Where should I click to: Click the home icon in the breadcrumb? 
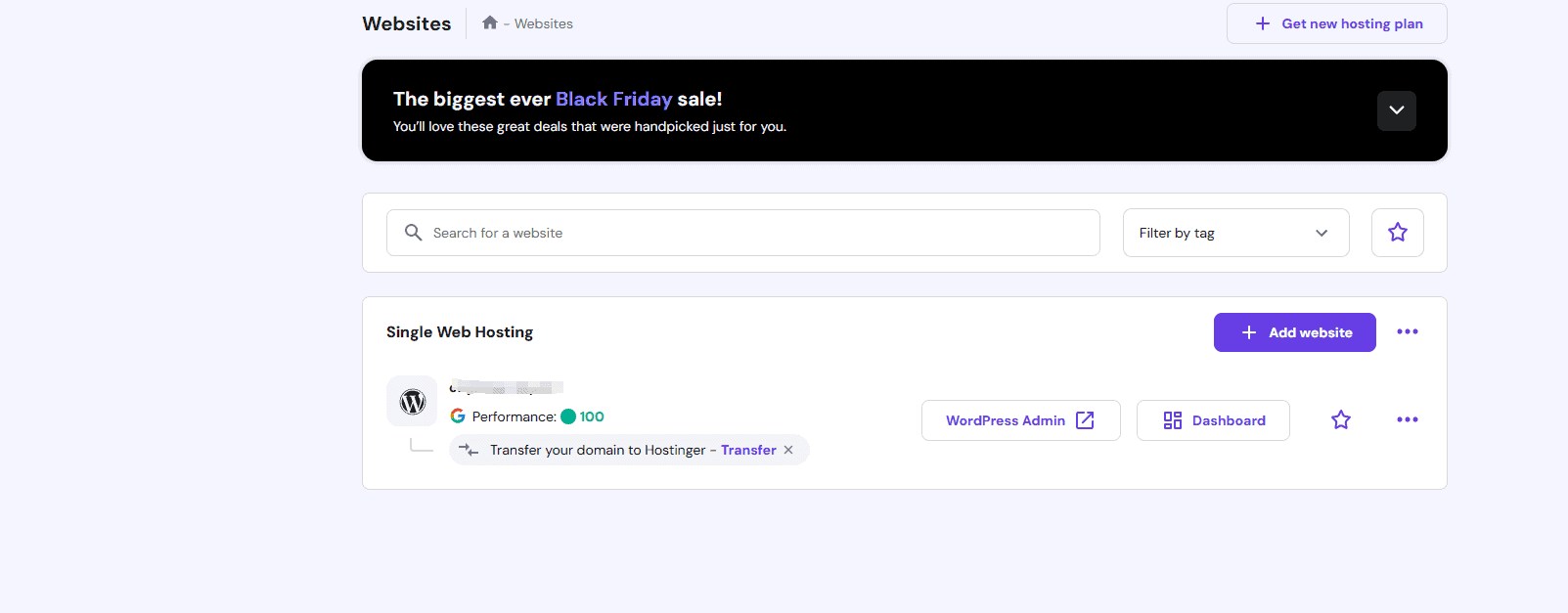(490, 22)
